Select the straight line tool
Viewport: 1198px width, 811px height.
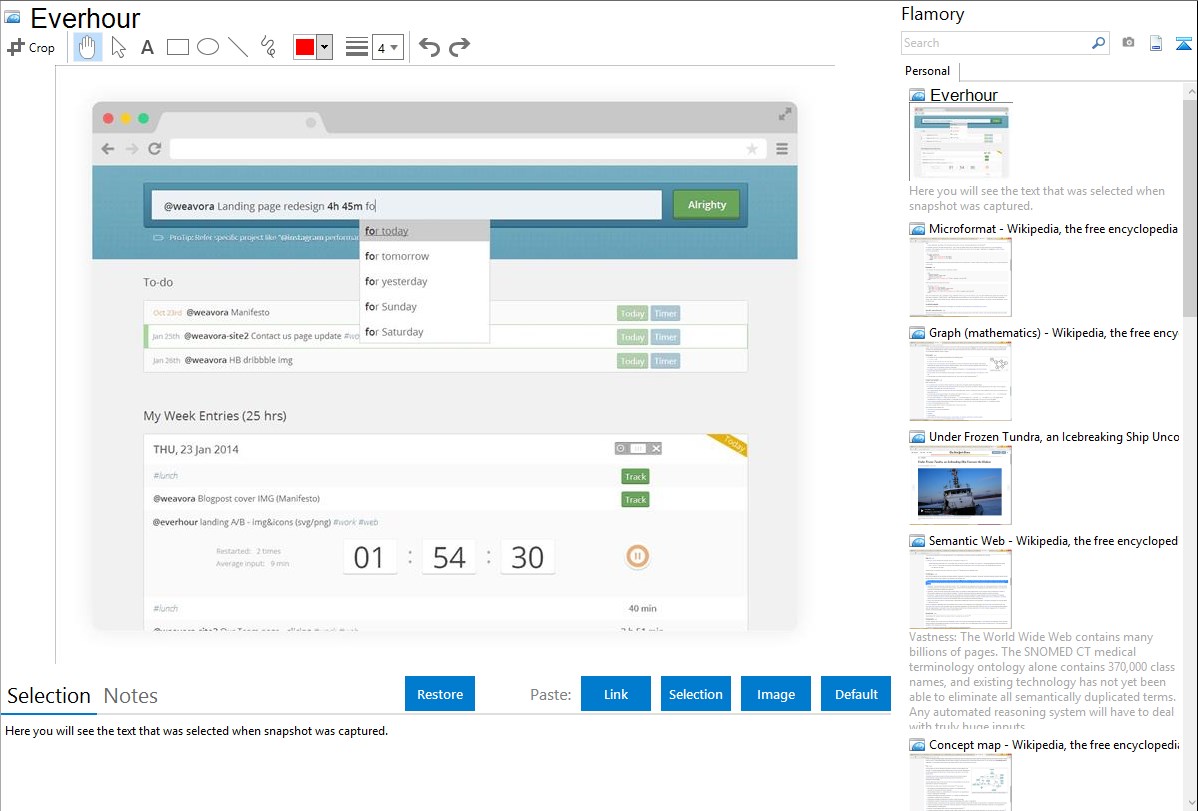238,47
